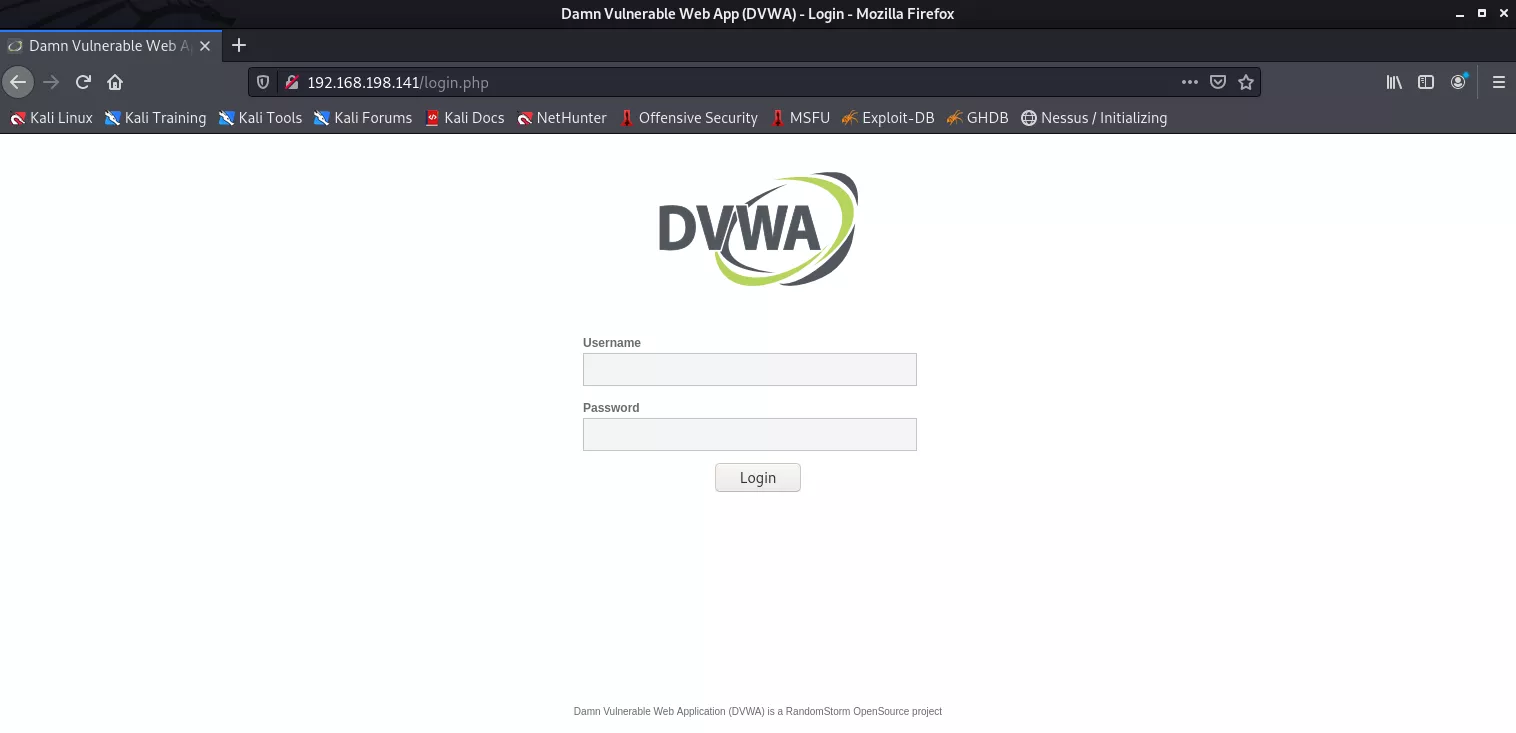Viewport: 1516px width, 733px height.
Task: Click the Password field label
Action: pyautogui.click(x=611, y=408)
